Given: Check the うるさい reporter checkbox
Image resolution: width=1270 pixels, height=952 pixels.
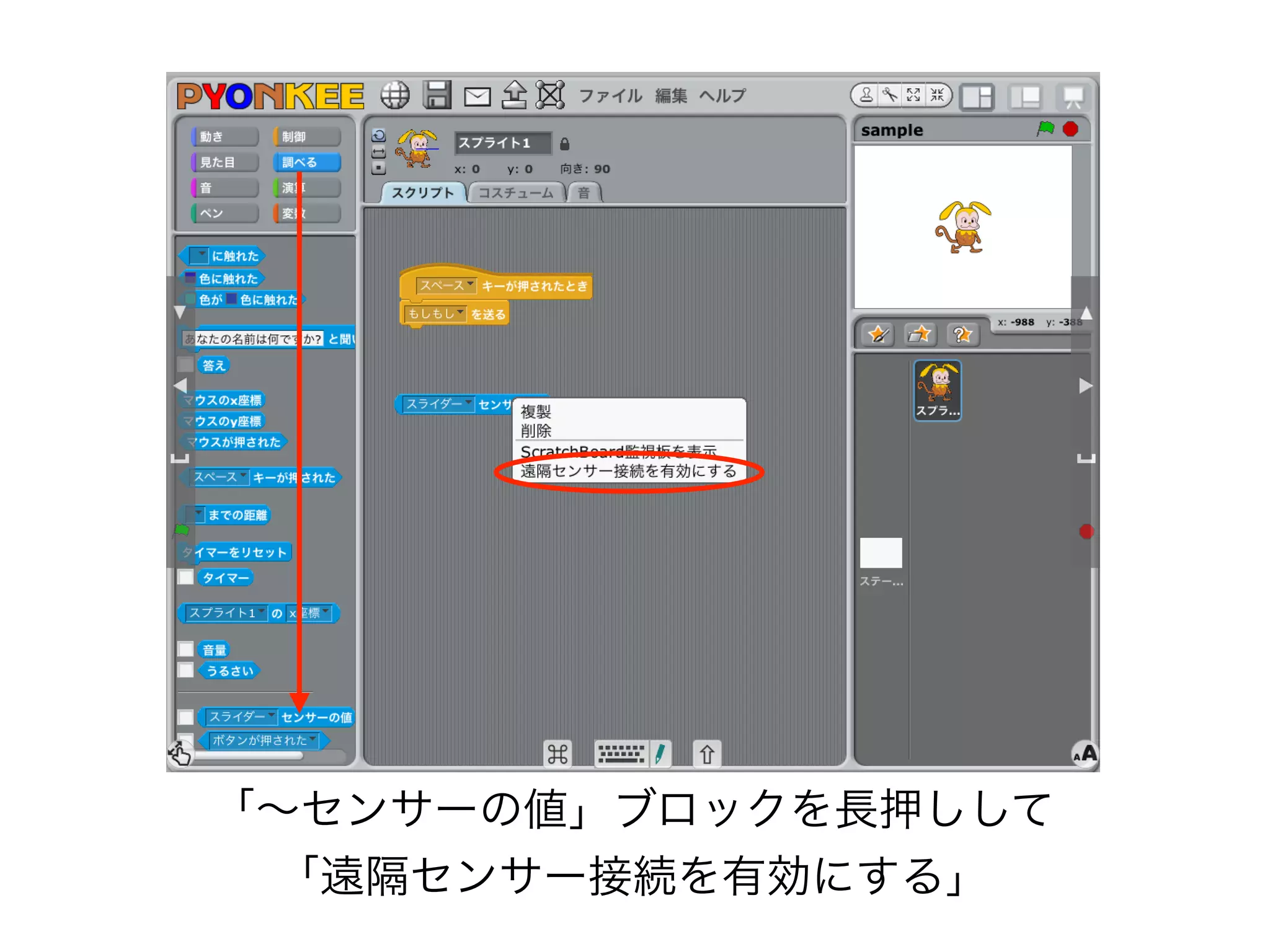Looking at the screenshot, I should (x=185, y=670).
